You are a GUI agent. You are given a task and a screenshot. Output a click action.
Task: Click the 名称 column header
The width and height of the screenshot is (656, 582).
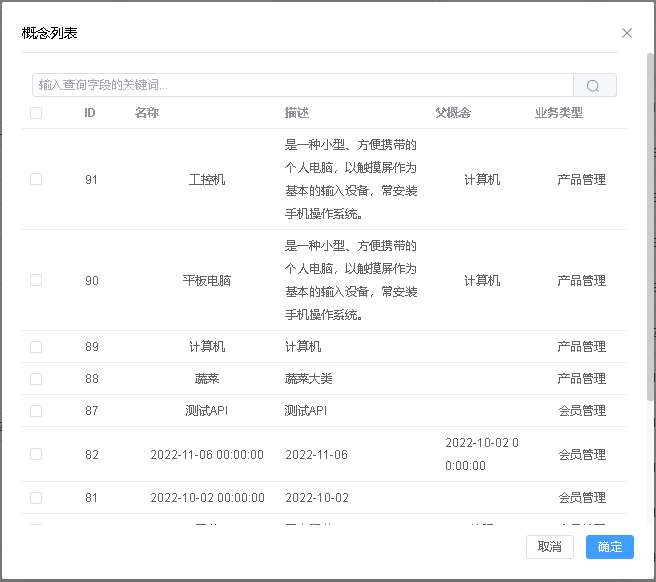pos(147,113)
